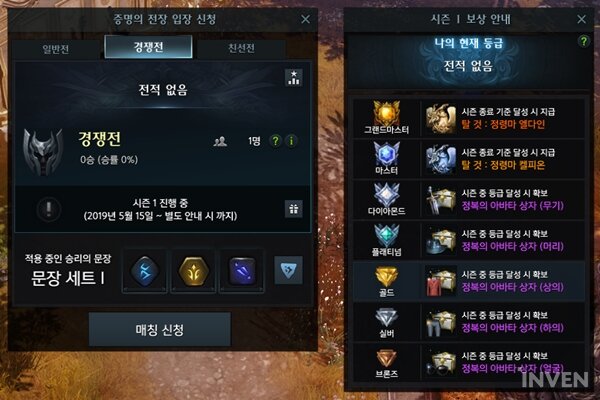Click the green info icon next to 1명

[292, 141]
